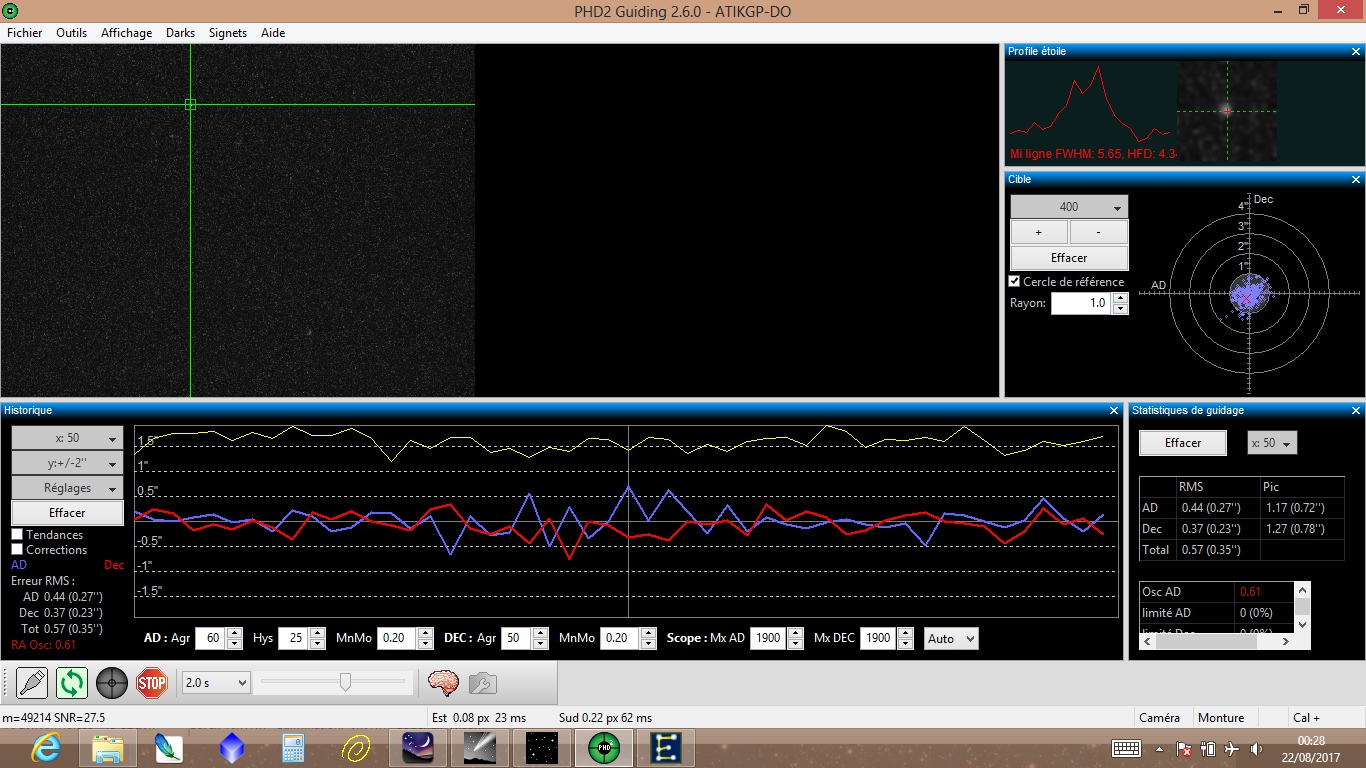
Task: Open the touch keyboard from system tray
Action: (1126, 749)
